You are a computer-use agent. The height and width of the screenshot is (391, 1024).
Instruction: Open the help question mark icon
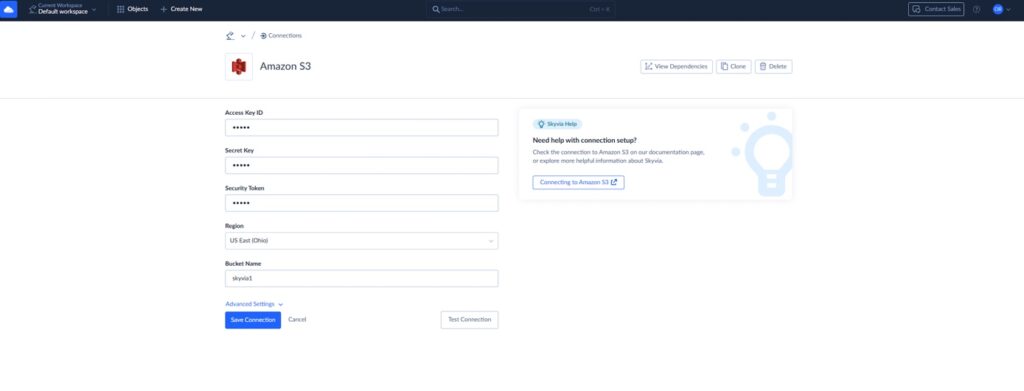[x=976, y=9]
